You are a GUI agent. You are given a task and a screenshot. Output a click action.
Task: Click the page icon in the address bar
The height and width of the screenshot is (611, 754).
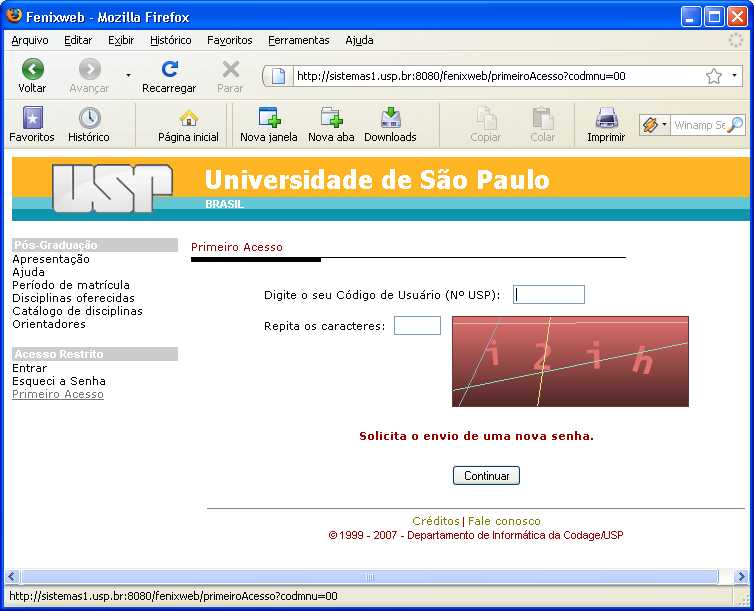tap(278, 76)
